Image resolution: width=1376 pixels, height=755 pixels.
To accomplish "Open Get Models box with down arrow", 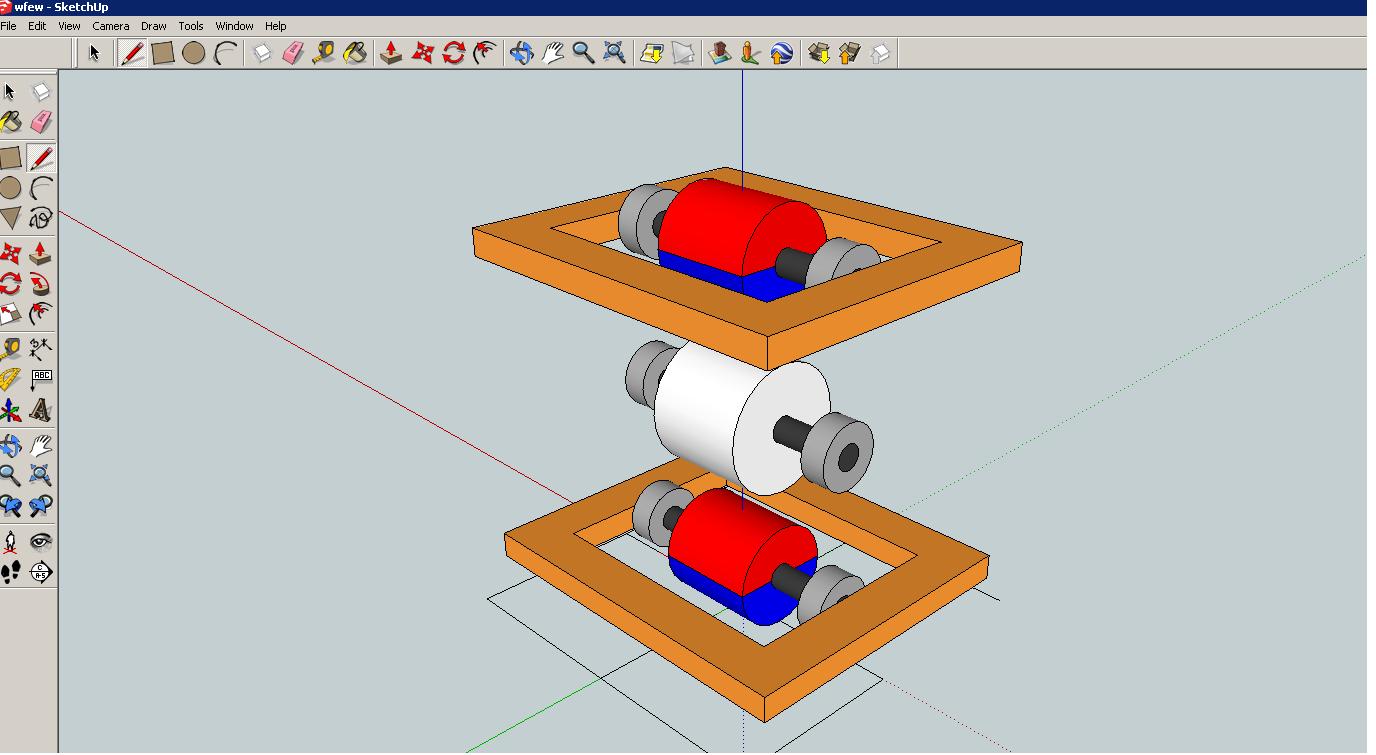I will (819, 53).
